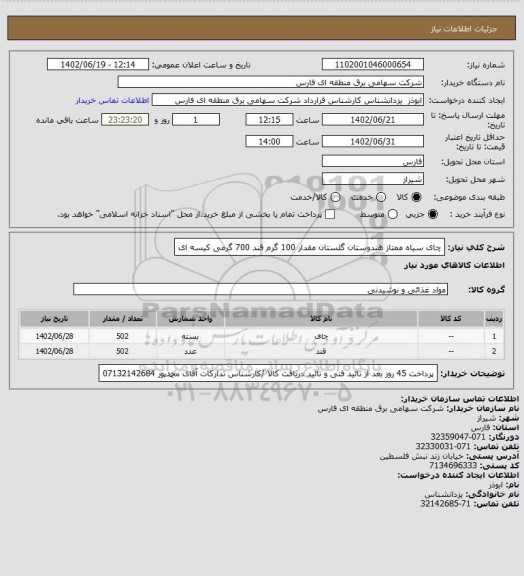
Task: Click quantity 502 in the قند row
Action: pos(123,351)
